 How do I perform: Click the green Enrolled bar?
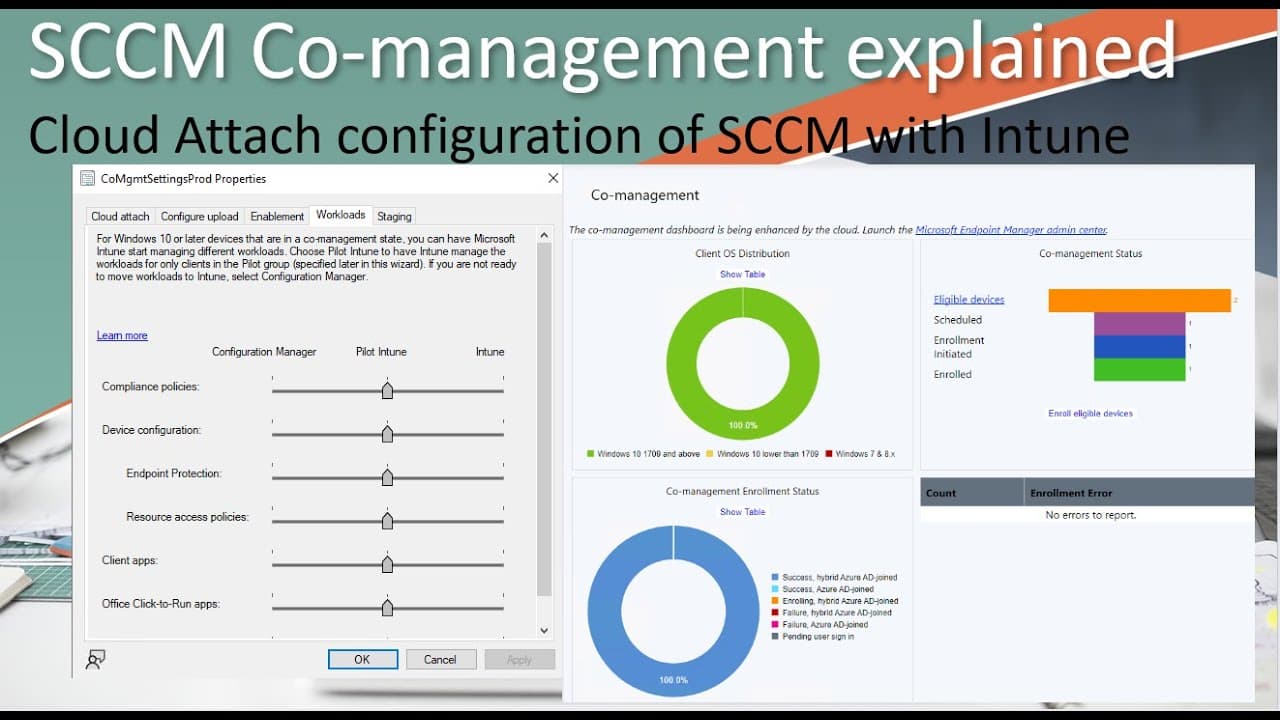1140,369
